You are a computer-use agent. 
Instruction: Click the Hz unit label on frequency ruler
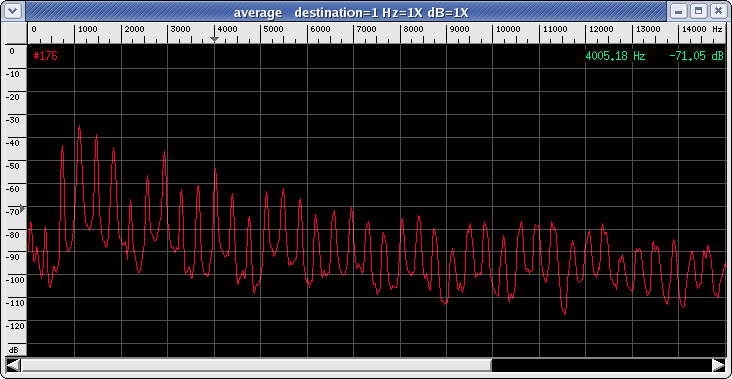tap(717, 29)
